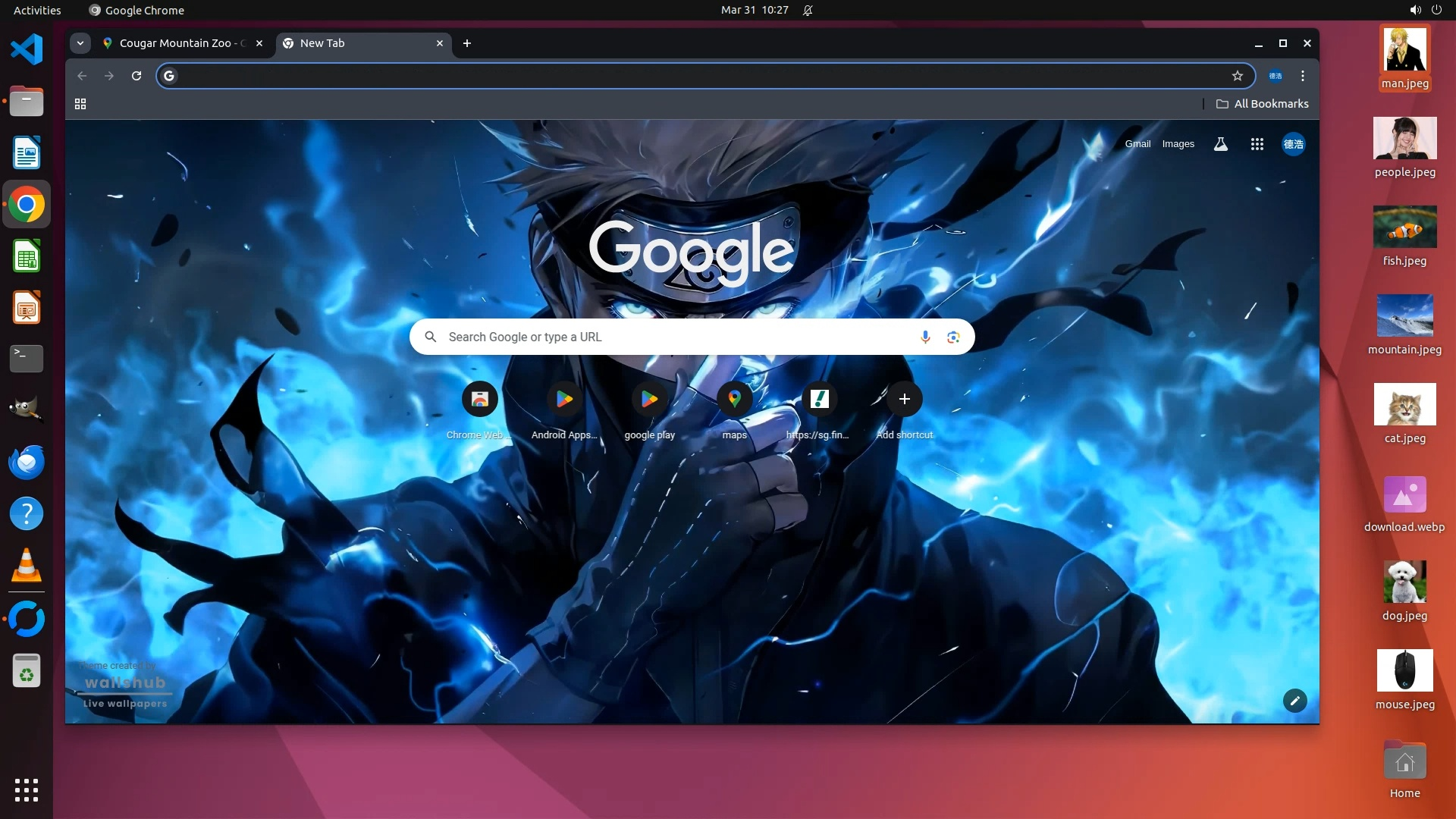Click the Customize Chrome pencil button
1456x819 pixels.
pos(1294,701)
